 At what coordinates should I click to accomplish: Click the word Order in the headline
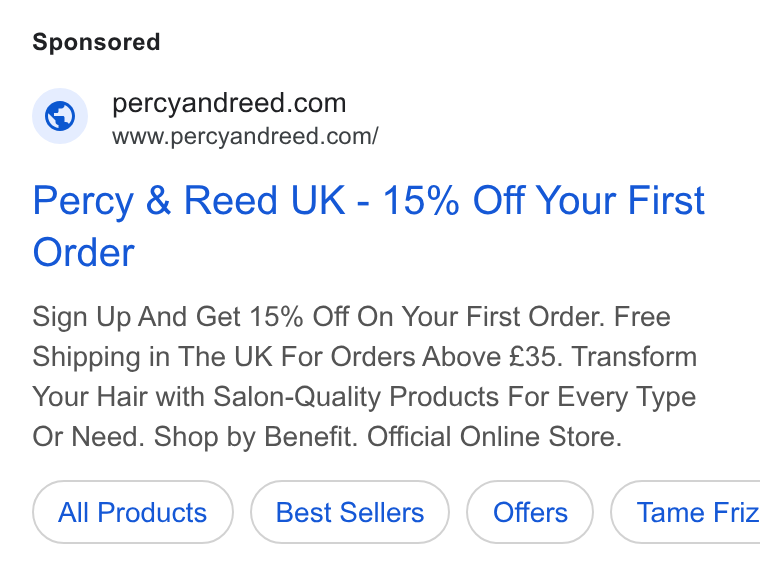click(x=83, y=253)
